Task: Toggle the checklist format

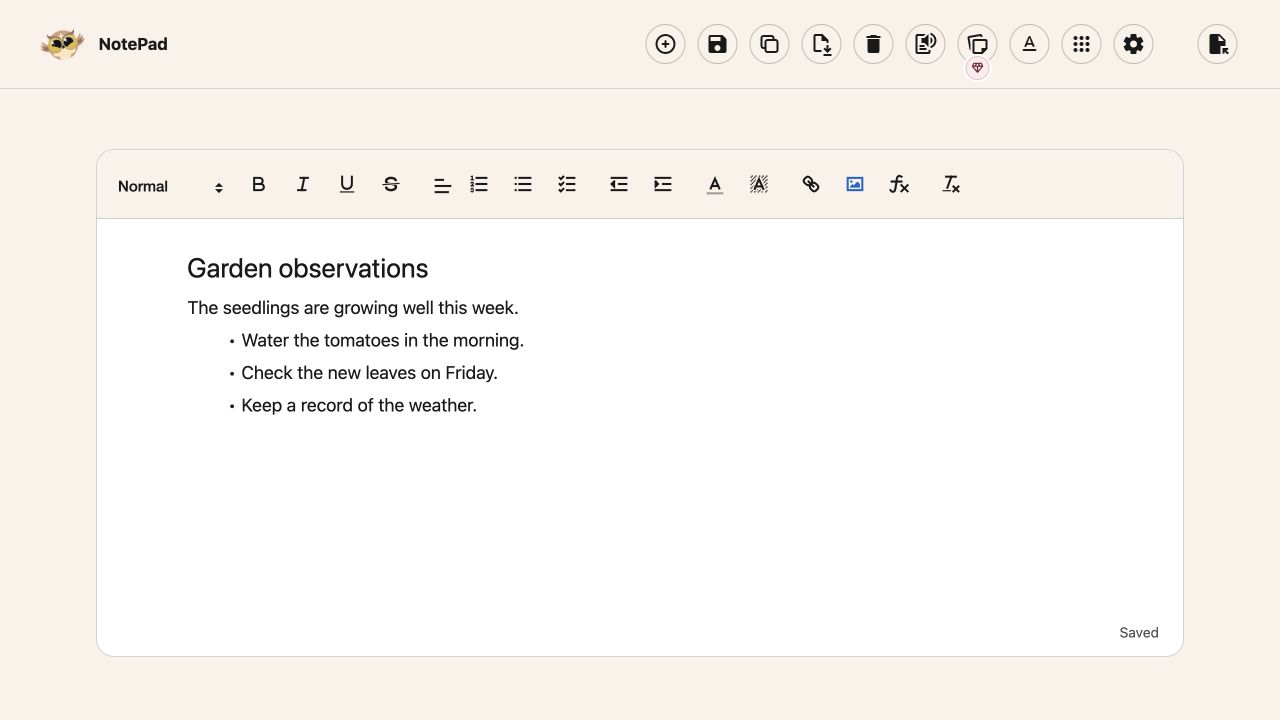Action: (x=566, y=184)
